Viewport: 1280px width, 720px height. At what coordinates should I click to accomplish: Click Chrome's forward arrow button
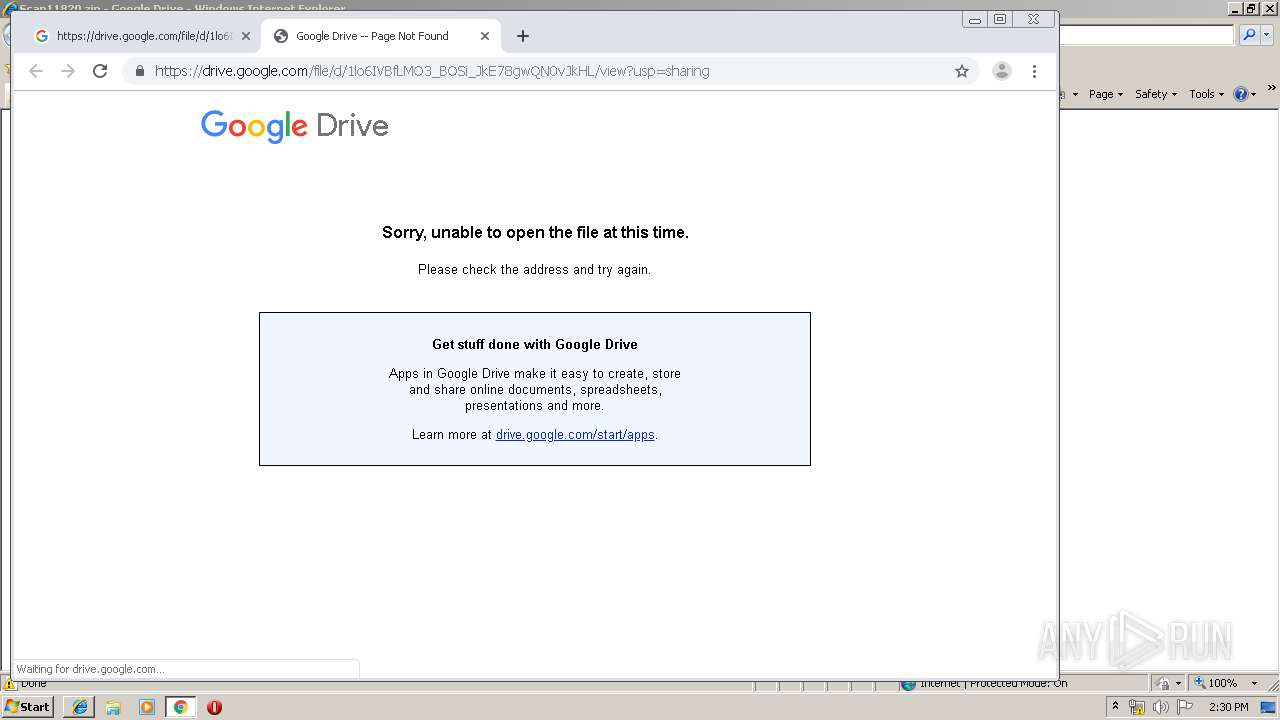[x=68, y=71]
